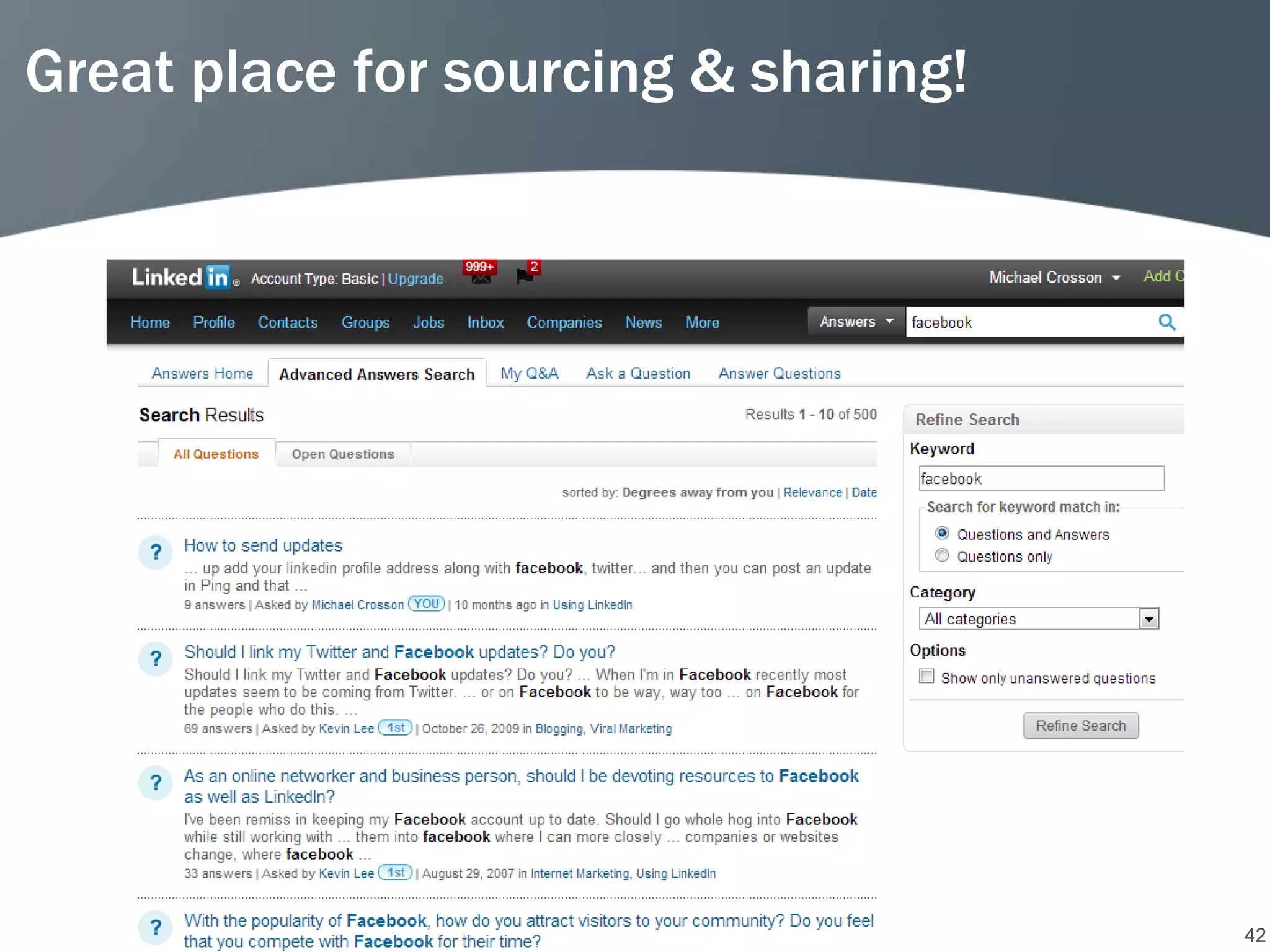Open the flag notifications icon
The width and height of the screenshot is (1270, 952).
click(528, 272)
